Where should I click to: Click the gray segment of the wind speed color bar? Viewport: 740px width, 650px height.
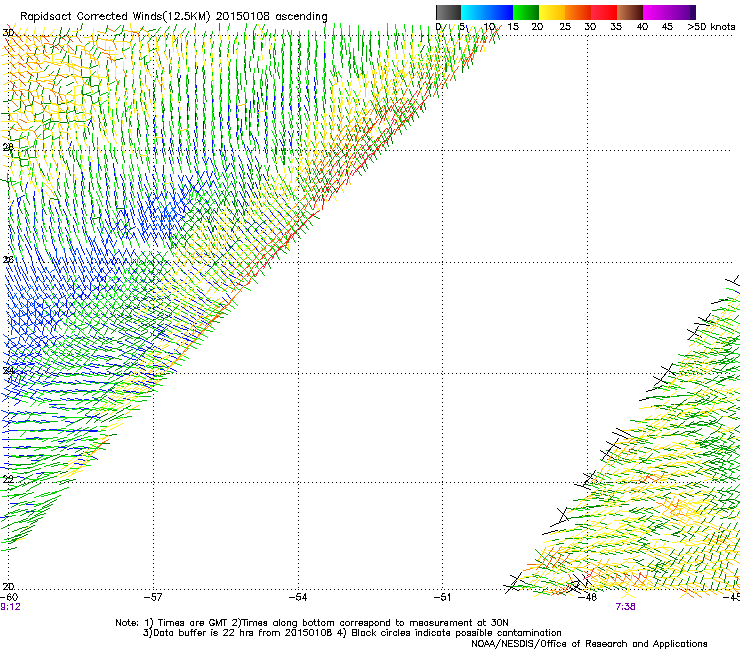448,12
